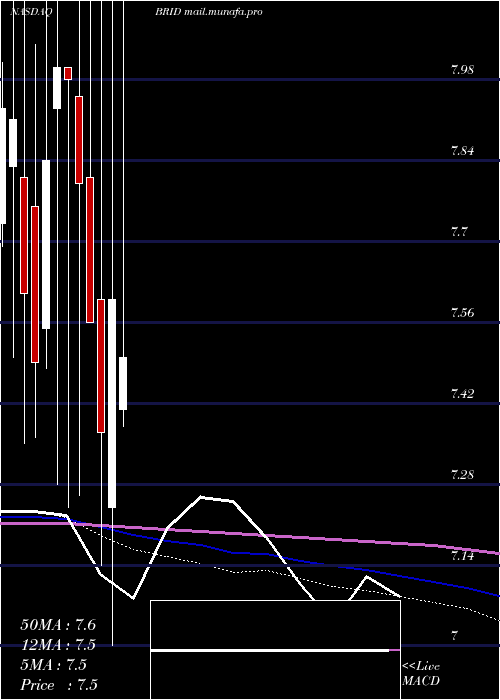Click the BRID mail.munafa.pro title
The width and height of the screenshot is (500, 700).
208,12
